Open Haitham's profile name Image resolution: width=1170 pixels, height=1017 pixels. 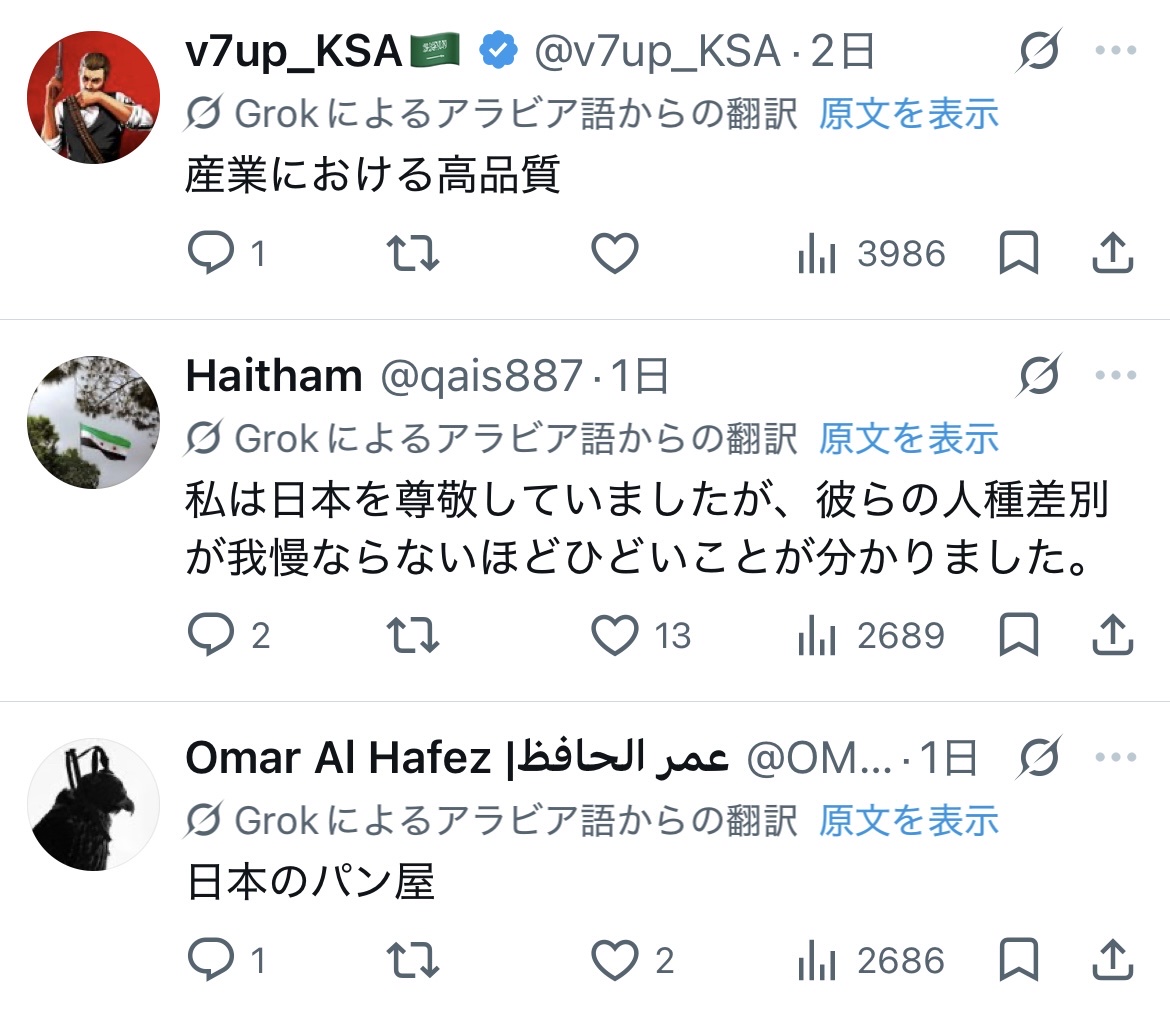click(274, 377)
